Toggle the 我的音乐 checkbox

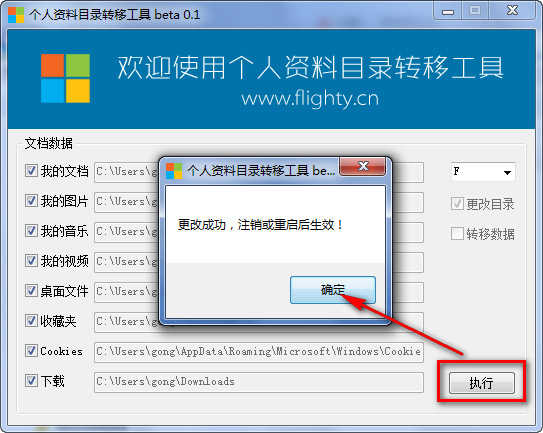point(31,231)
